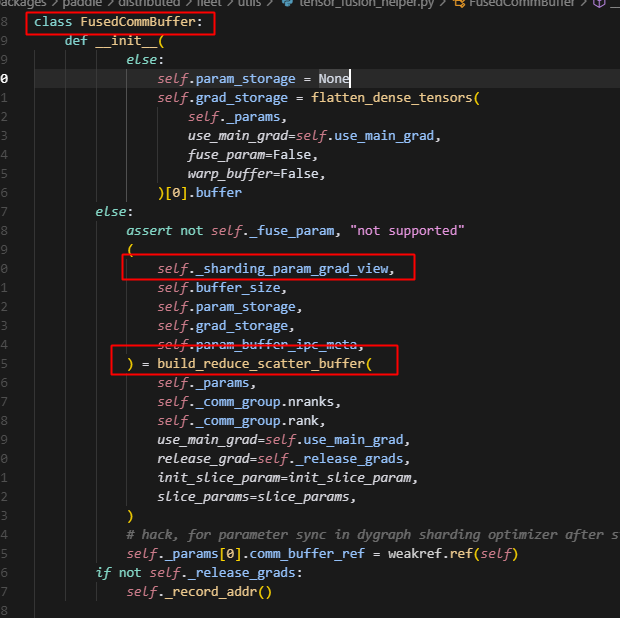620x618 pixels.
Task: Click the "class FusedCommBuffer:" definition line
Action: (x=122, y=21)
